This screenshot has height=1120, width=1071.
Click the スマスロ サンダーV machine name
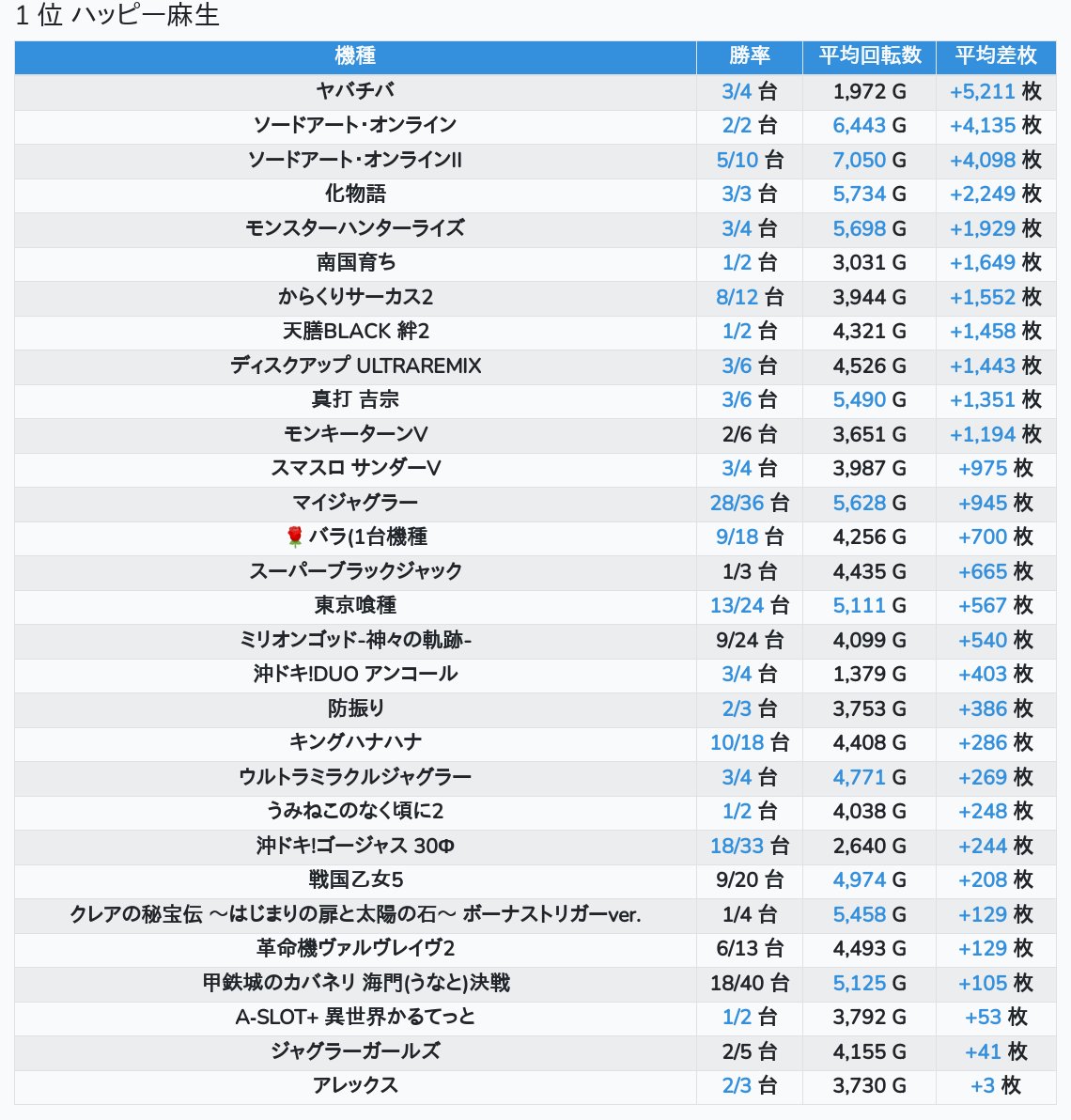click(x=355, y=468)
